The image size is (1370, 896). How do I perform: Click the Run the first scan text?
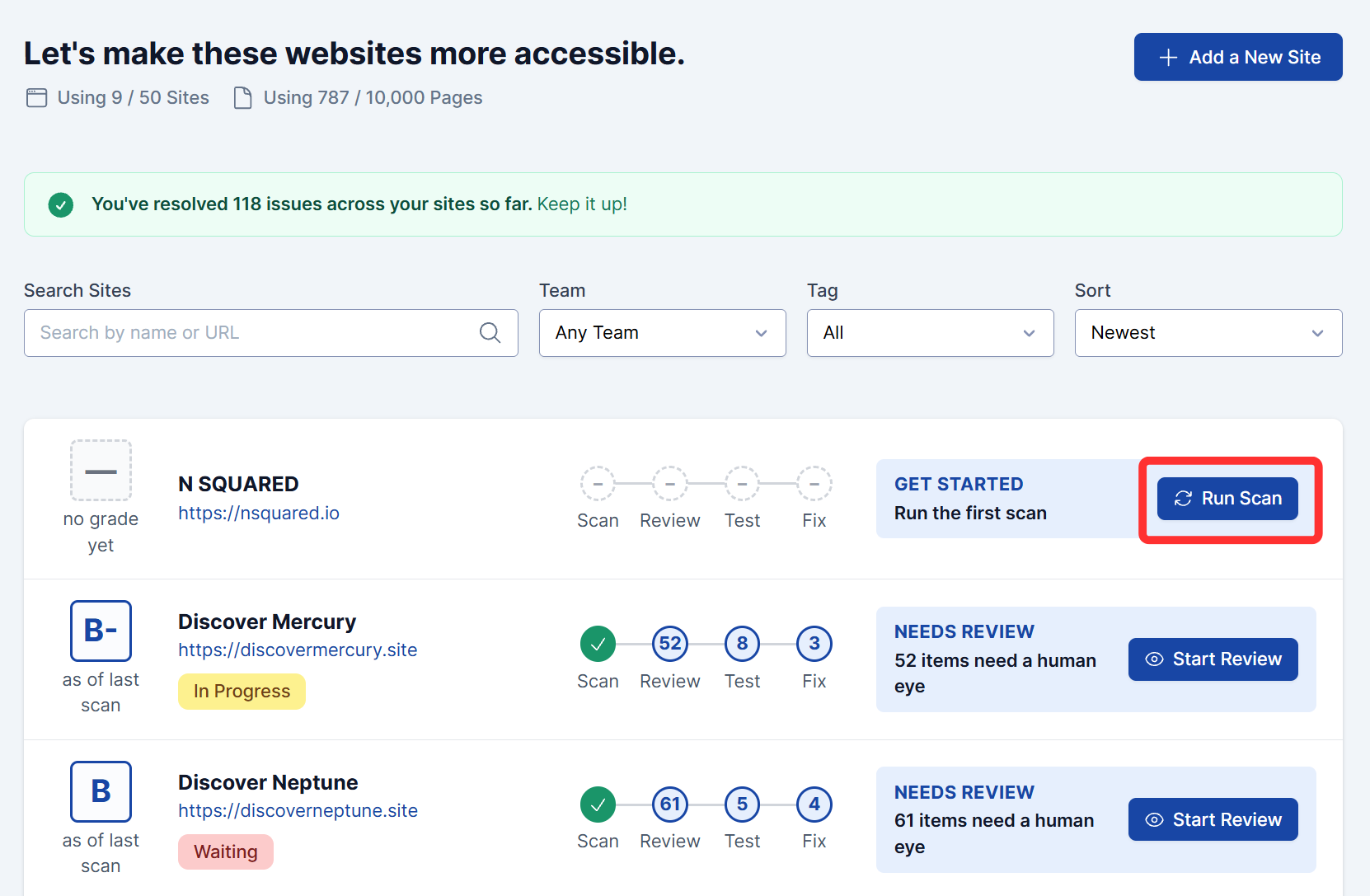point(970,513)
